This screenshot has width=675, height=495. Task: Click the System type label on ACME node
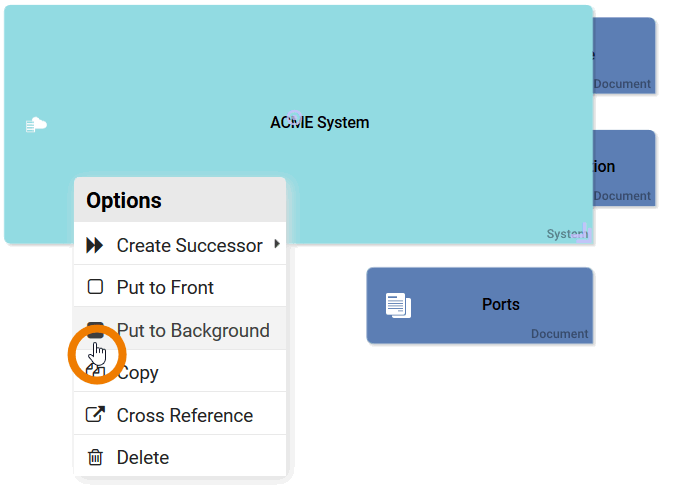pos(565,234)
